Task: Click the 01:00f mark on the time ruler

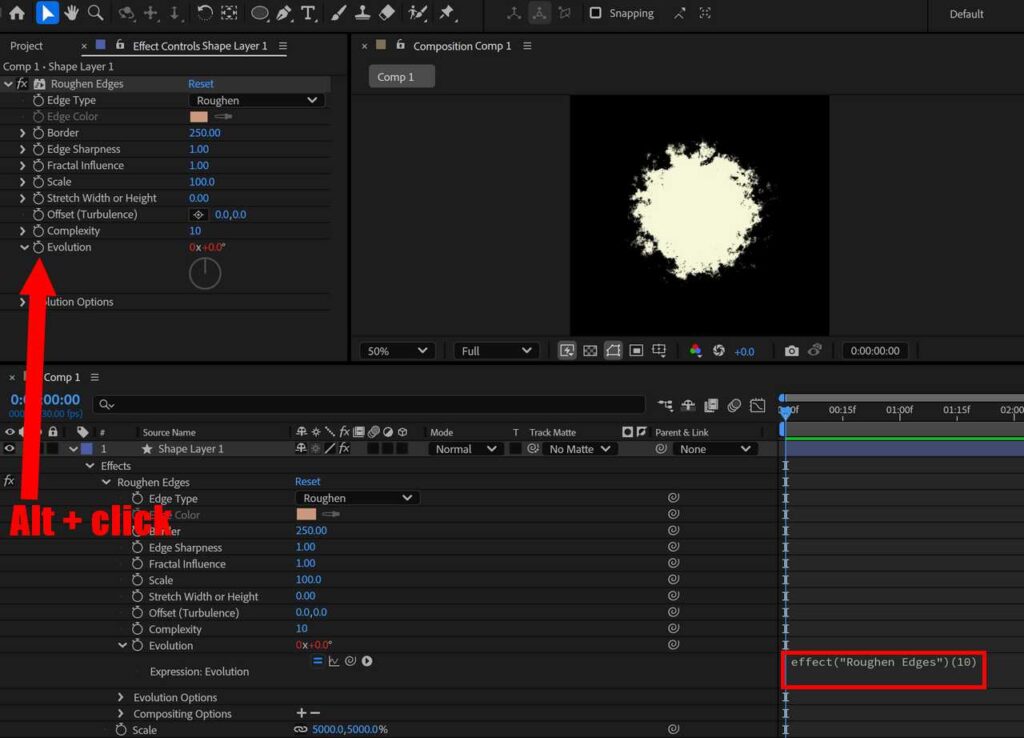Action: click(x=899, y=409)
